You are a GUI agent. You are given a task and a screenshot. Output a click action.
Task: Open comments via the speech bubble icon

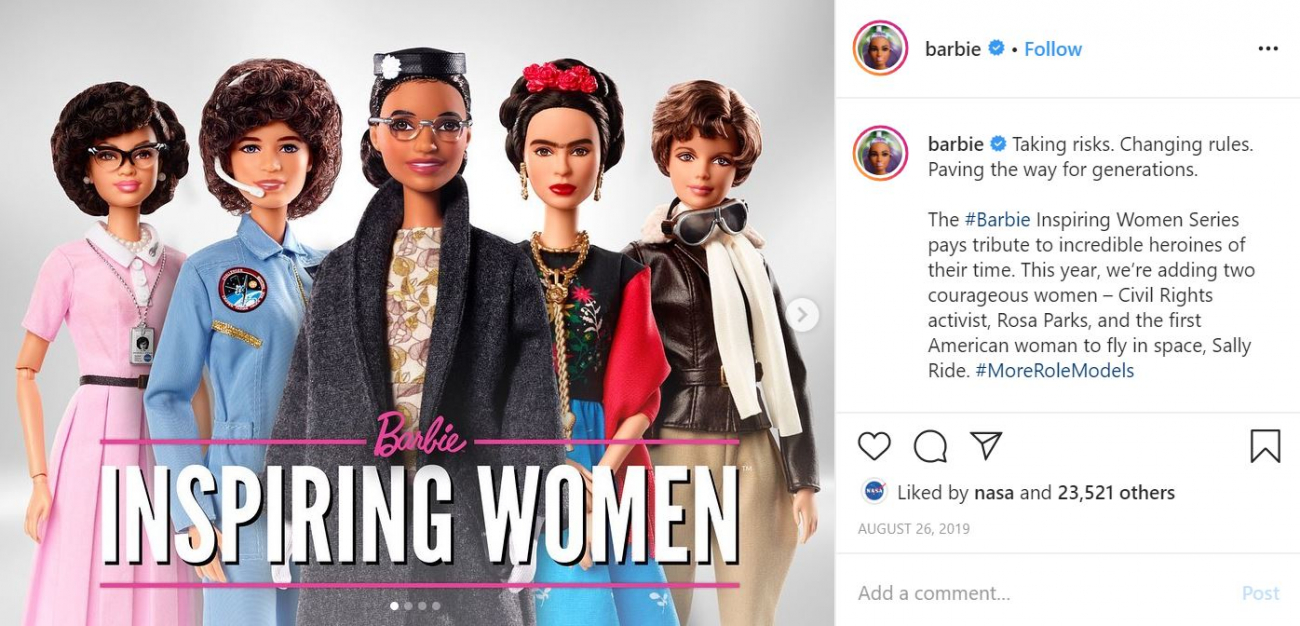tap(930, 445)
